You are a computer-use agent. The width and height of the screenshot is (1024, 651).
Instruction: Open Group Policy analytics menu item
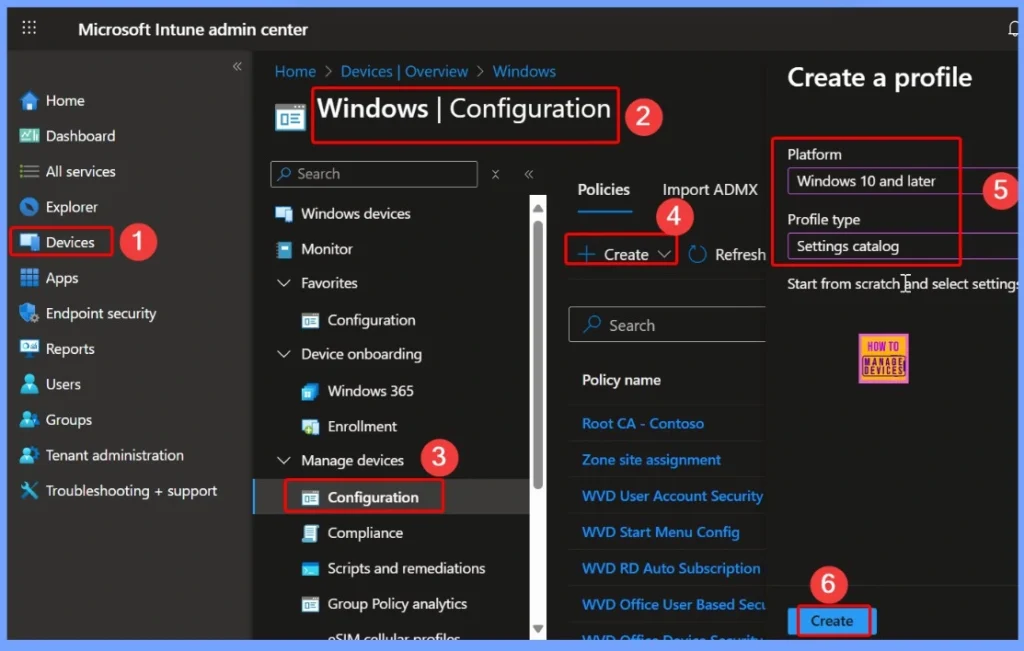click(x=397, y=605)
